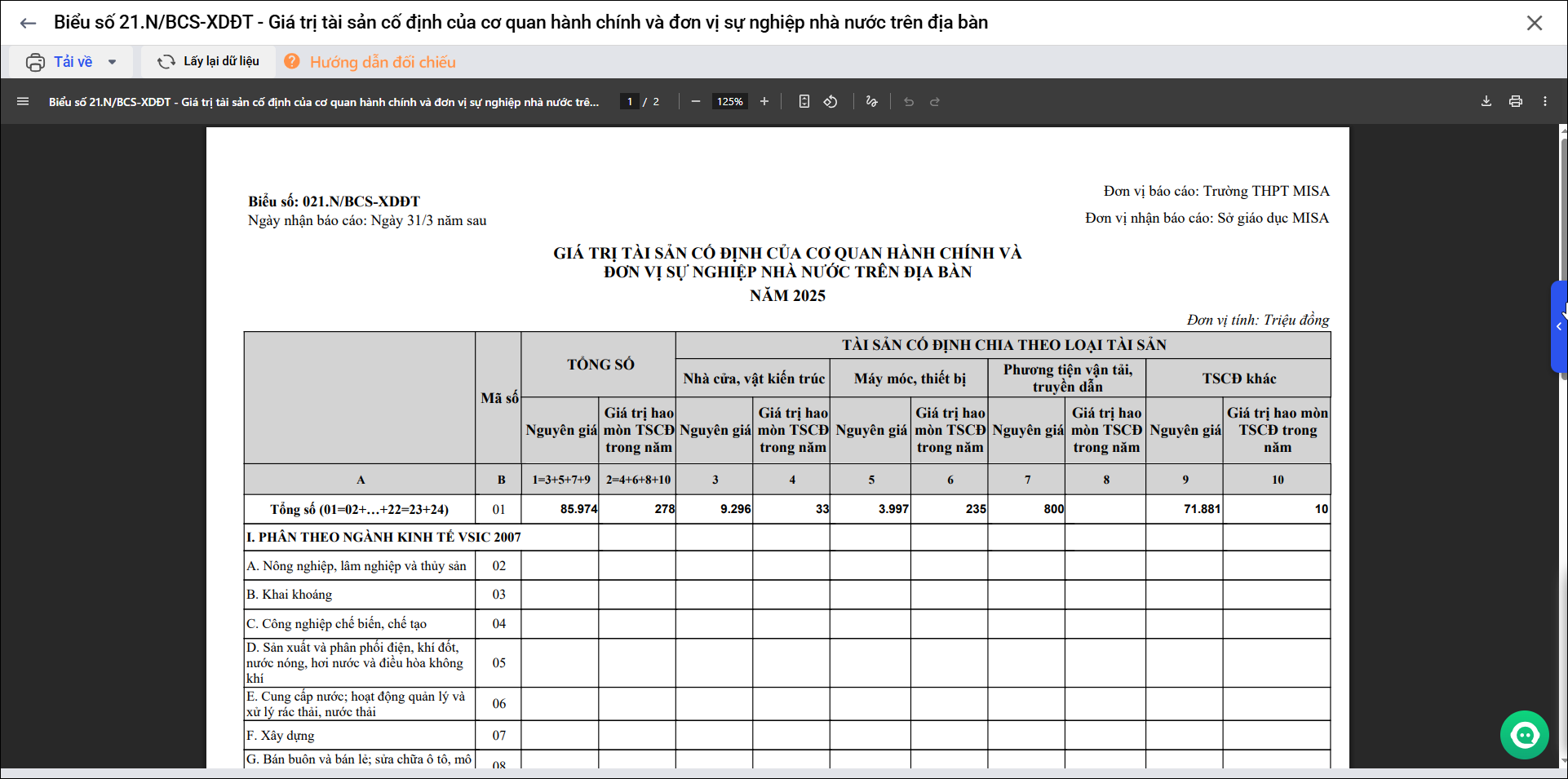Click the fit to page icon
The image size is (1568, 779).
point(804,102)
